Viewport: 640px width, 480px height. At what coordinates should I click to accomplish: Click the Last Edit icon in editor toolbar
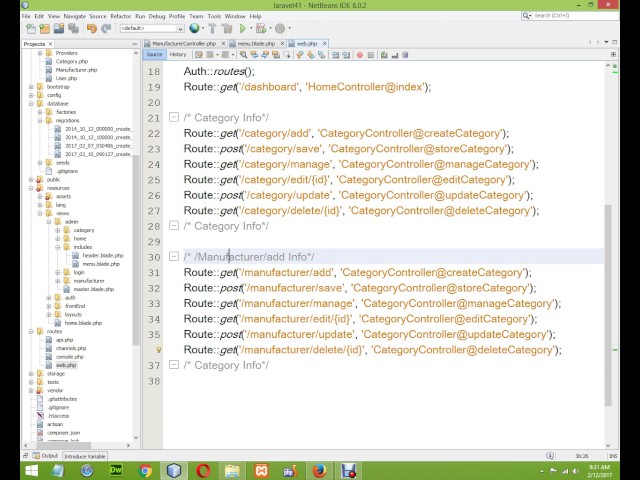199,55
